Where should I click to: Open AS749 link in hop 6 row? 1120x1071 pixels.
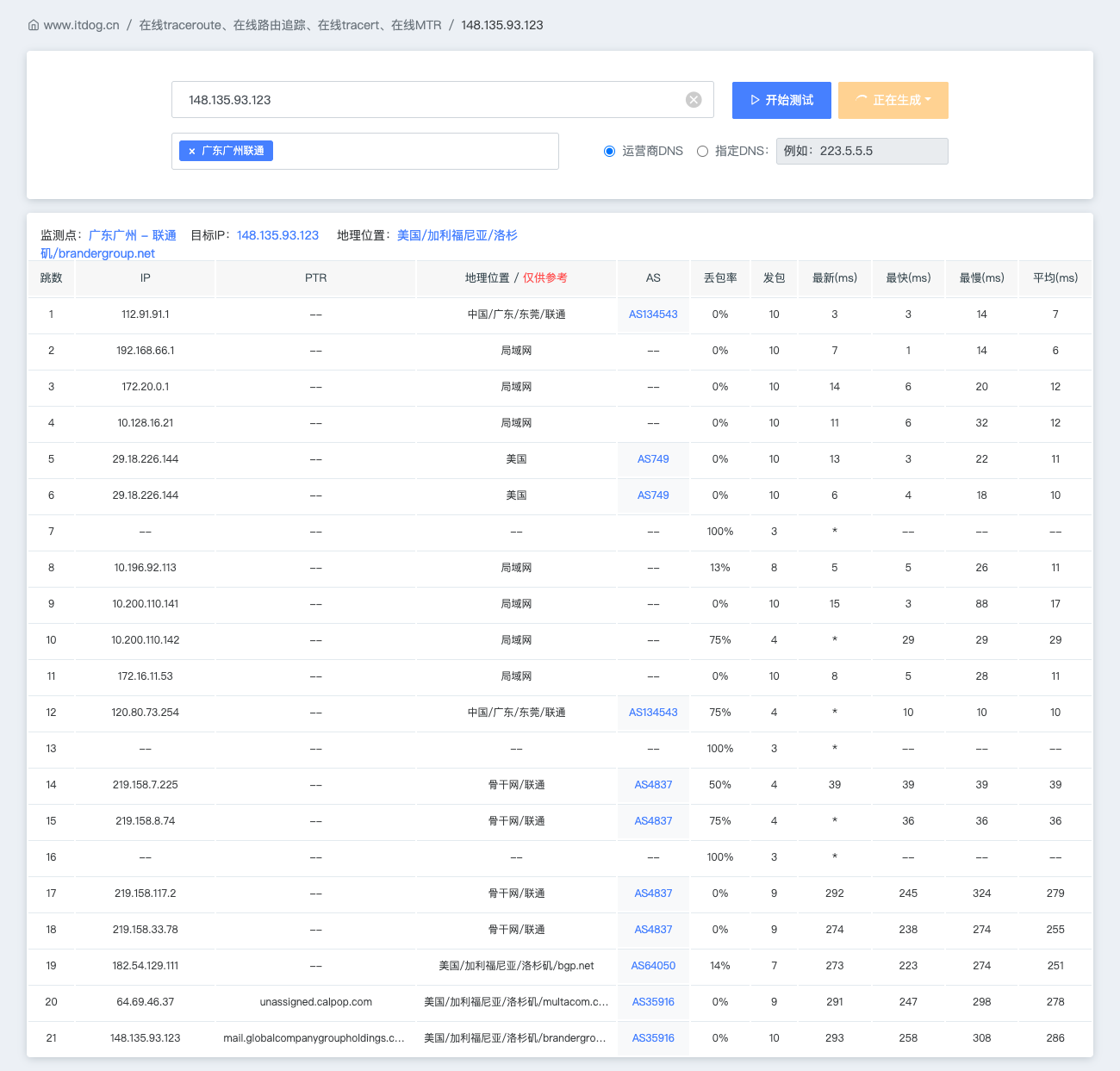coord(653,495)
